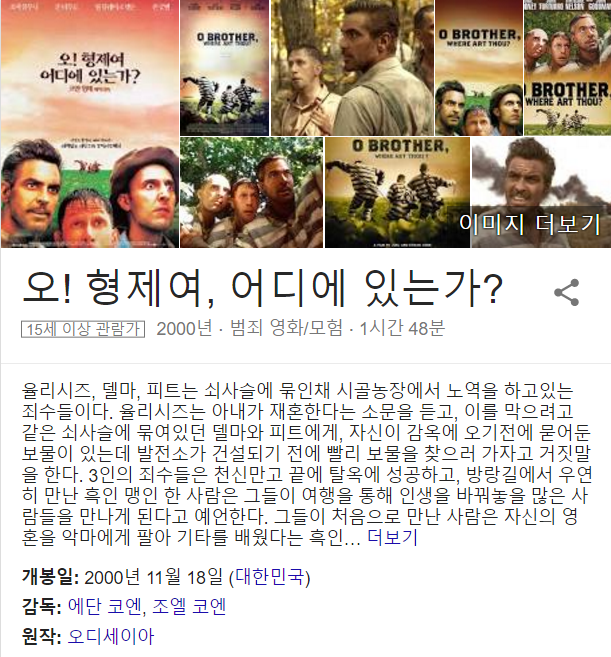
Task: Click the 감독 director label
Action: pos(41,606)
